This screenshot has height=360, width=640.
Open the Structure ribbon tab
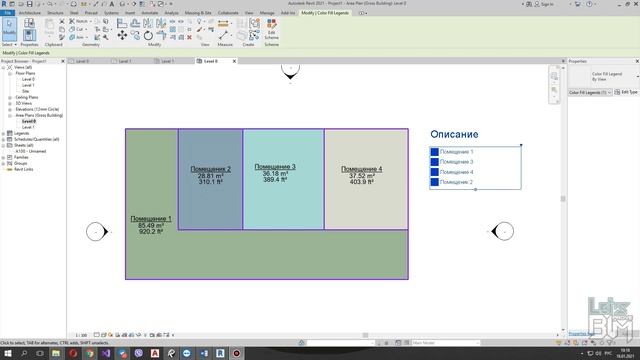55,13
